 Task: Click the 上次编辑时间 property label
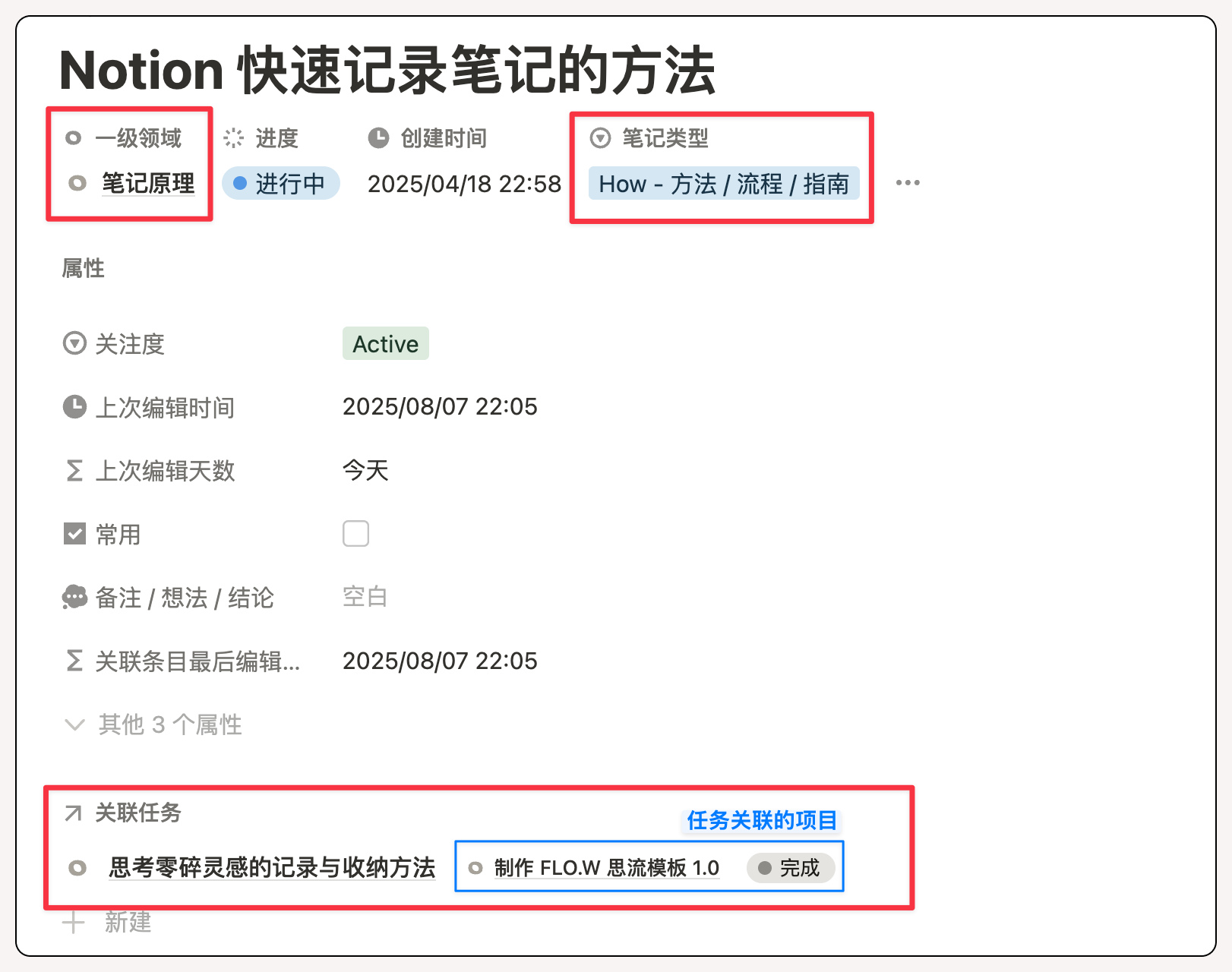click(x=165, y=408)
